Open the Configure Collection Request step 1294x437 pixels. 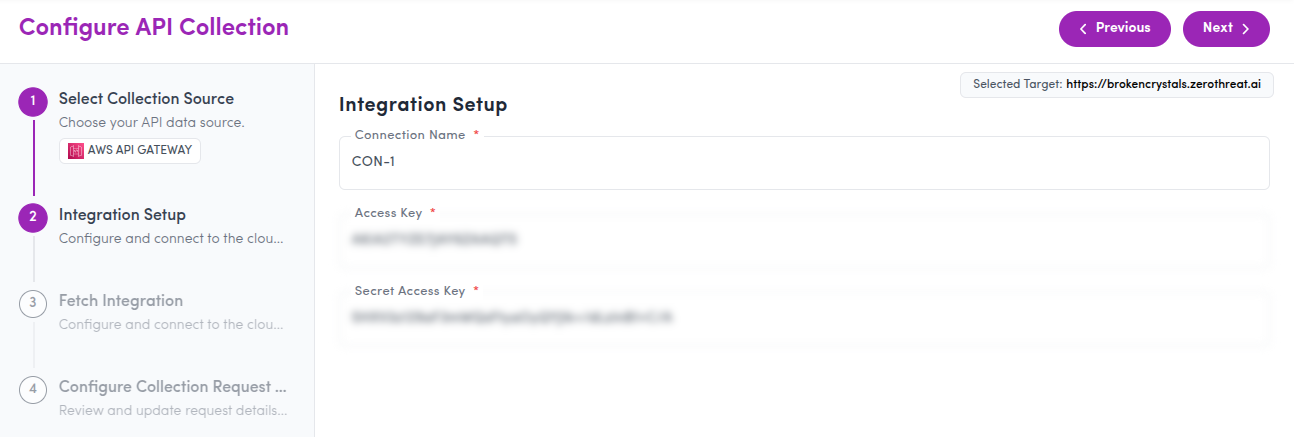click(173, 387)
